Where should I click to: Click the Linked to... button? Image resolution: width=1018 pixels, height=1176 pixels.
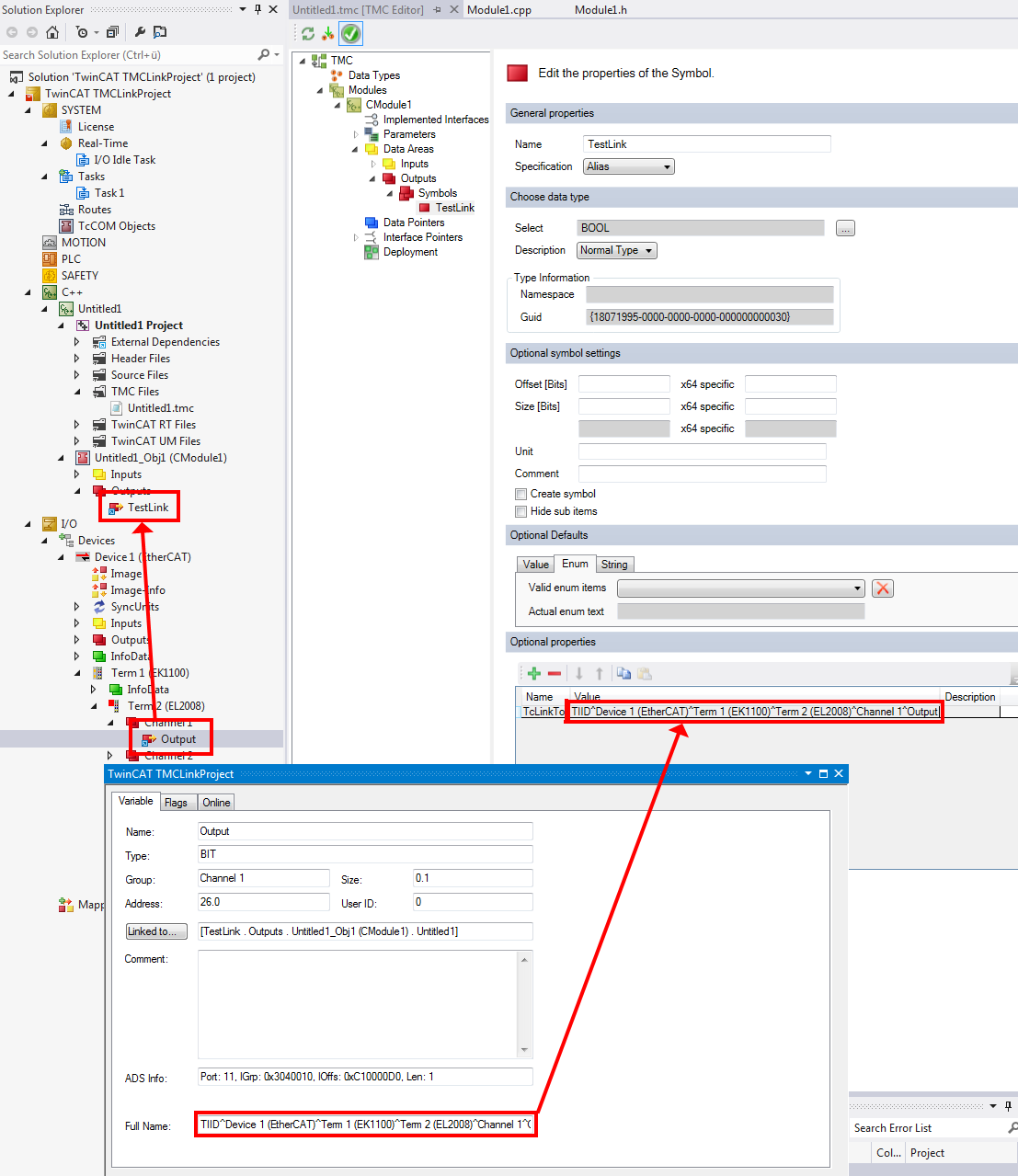coord(156,931)
